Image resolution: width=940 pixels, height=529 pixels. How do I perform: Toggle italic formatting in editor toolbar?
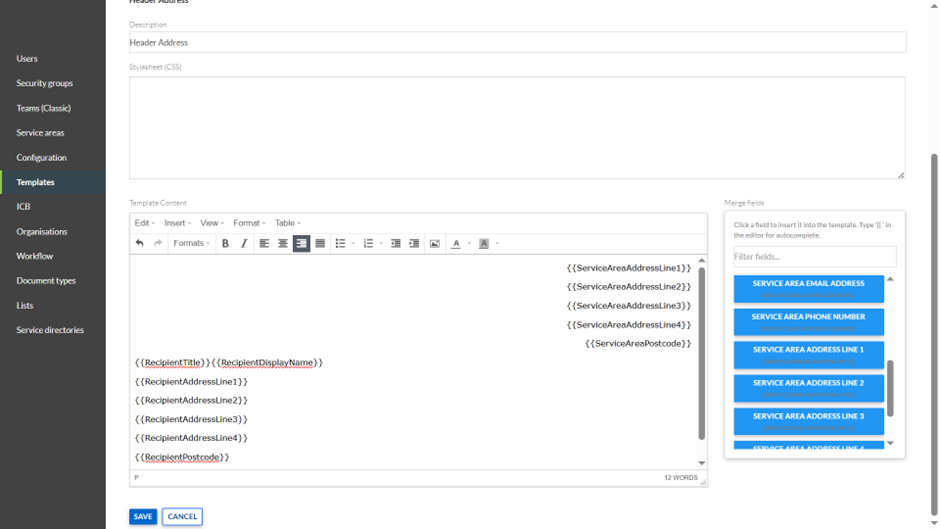click(x=244, y=243)
